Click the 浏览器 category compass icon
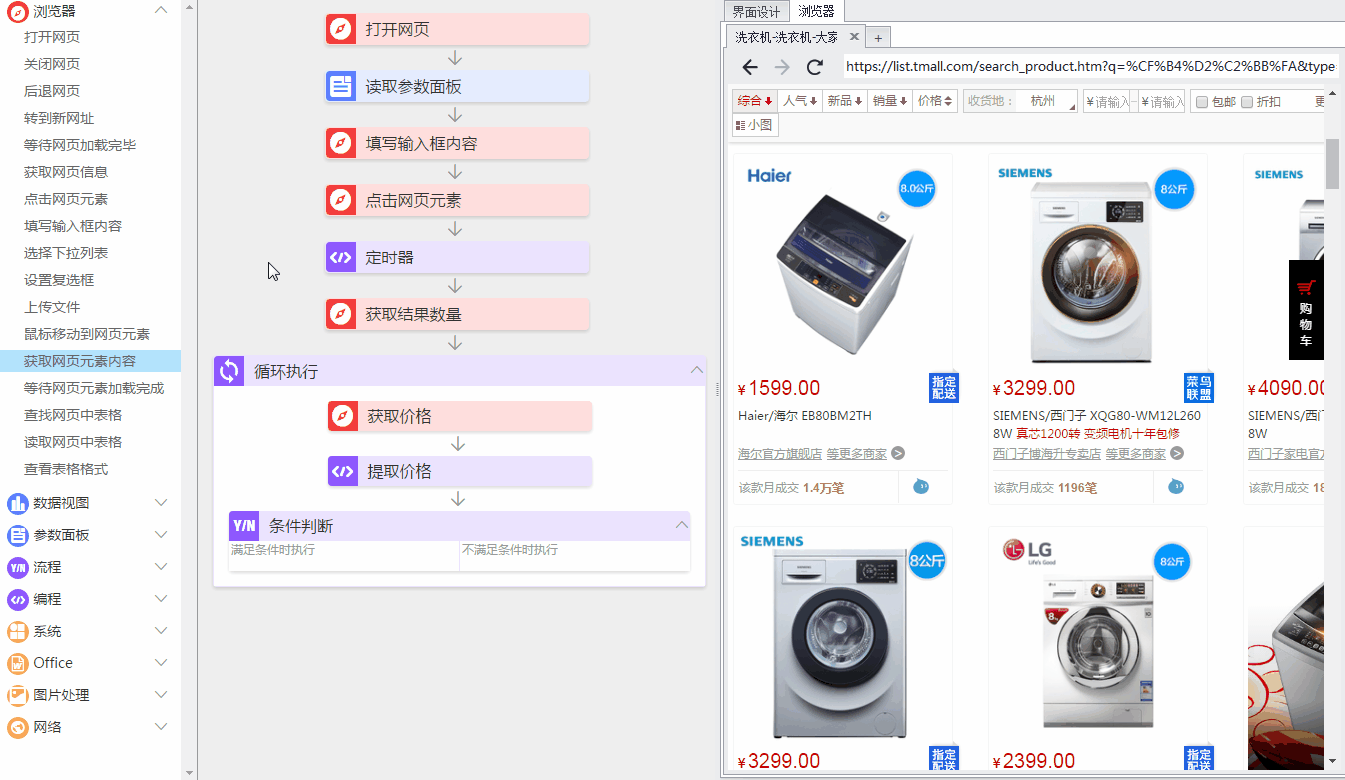Viewport: 1345px width, 780px height. 17,11
